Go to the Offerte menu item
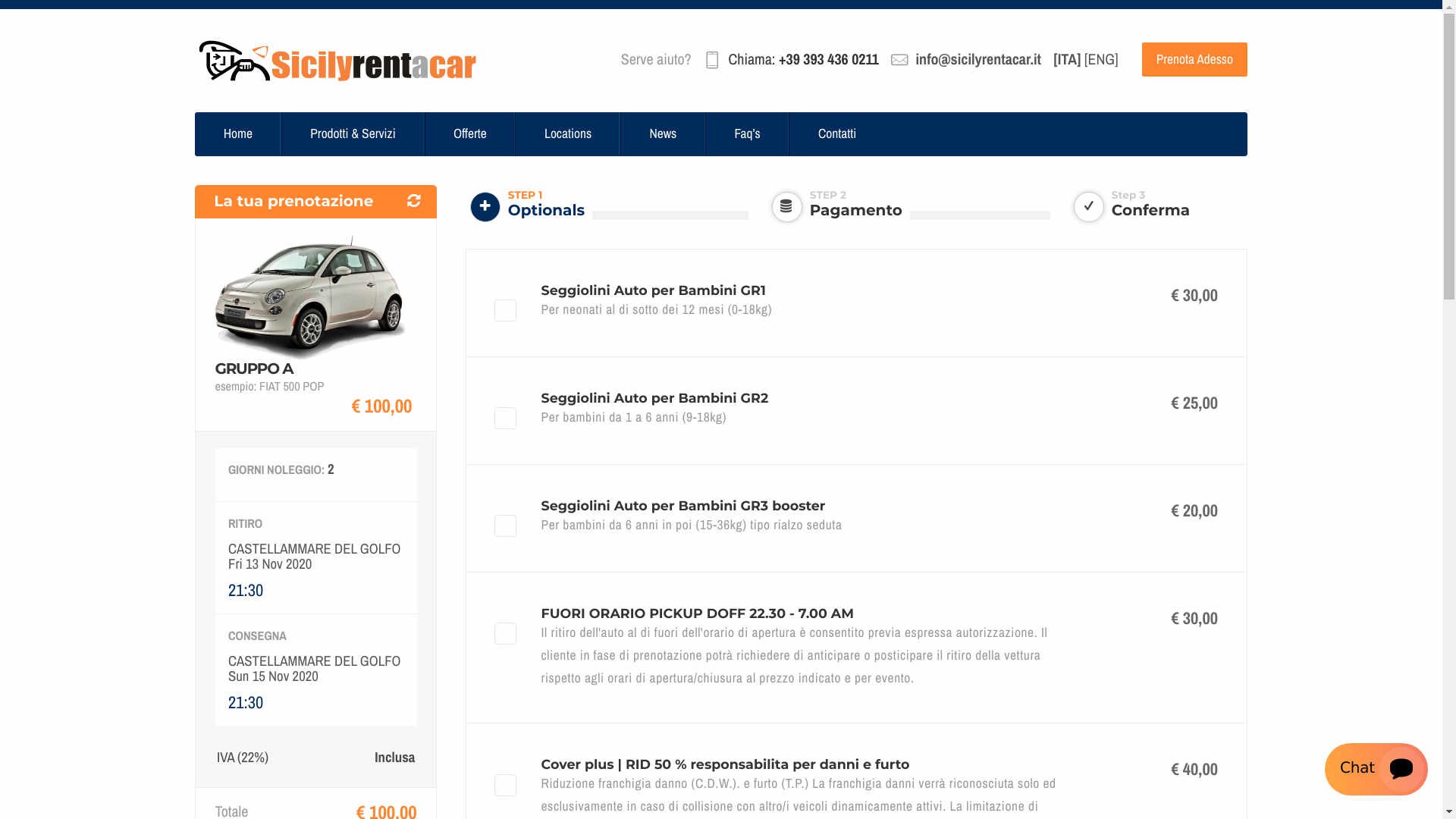The image size is (1456, 819). [x=470, y=133]
